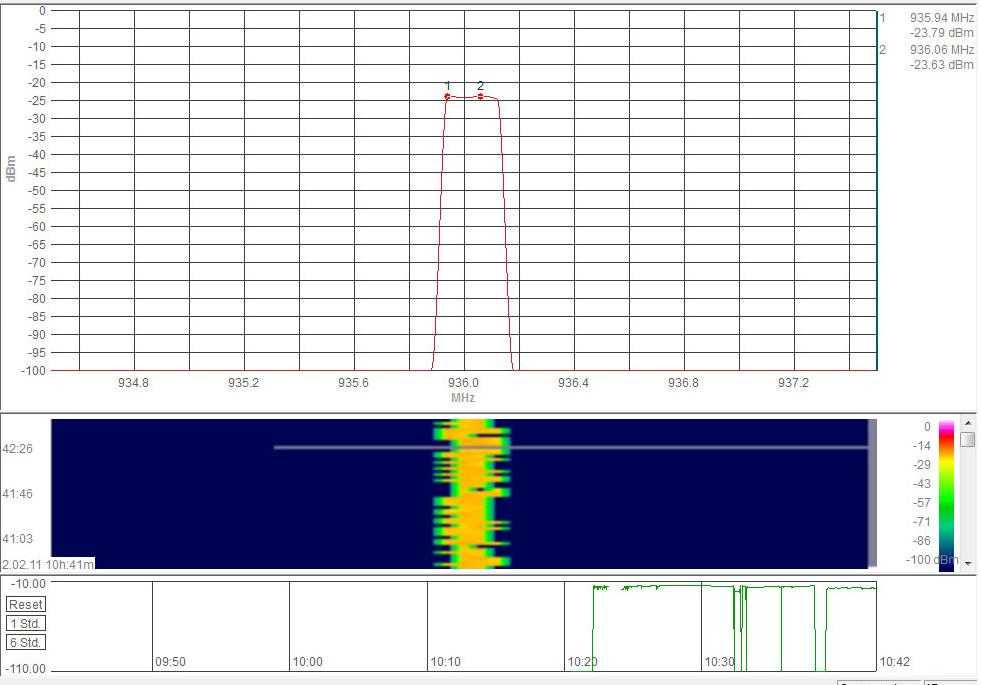981x685 pixels.
Task: Click the gray time cursor line in waterfall
Action: [571, 447]
